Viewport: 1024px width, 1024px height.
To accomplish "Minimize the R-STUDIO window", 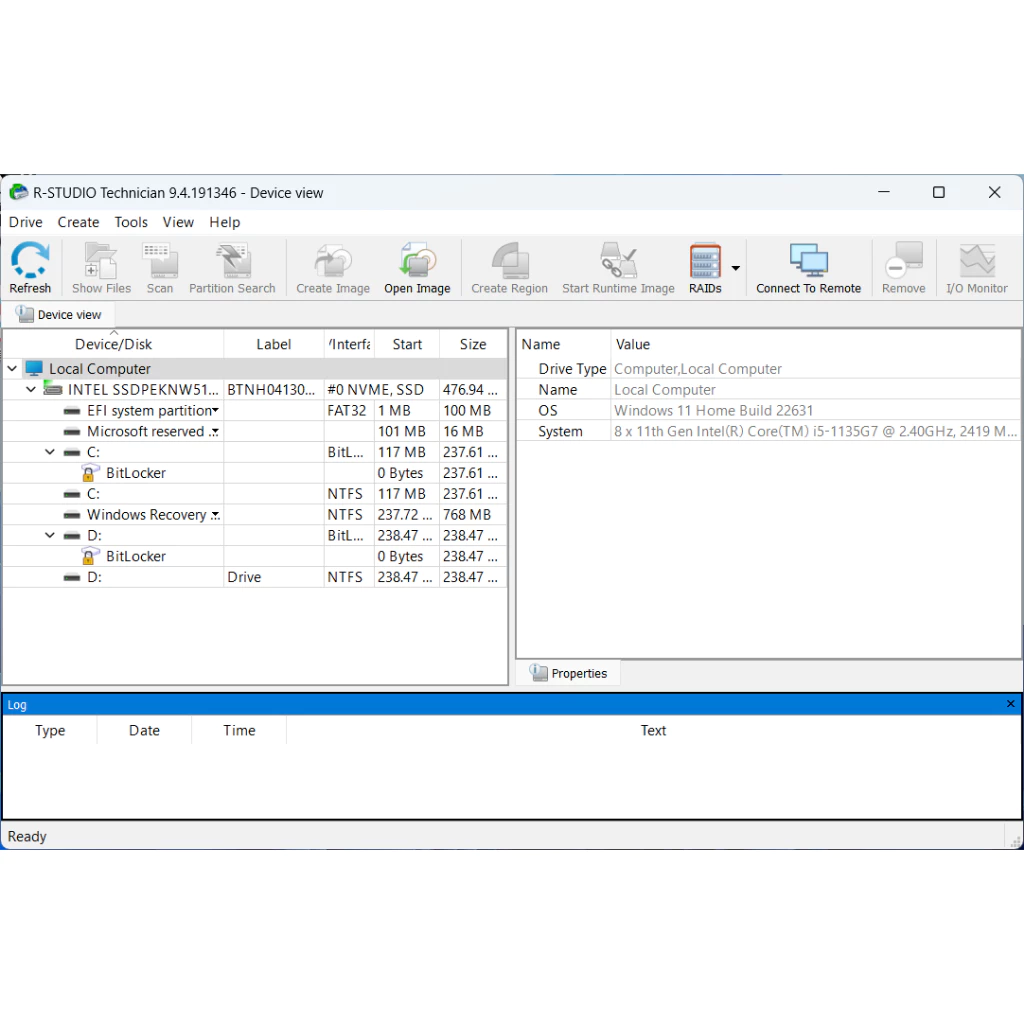I will pyautogui.click(x=884, y=192).
